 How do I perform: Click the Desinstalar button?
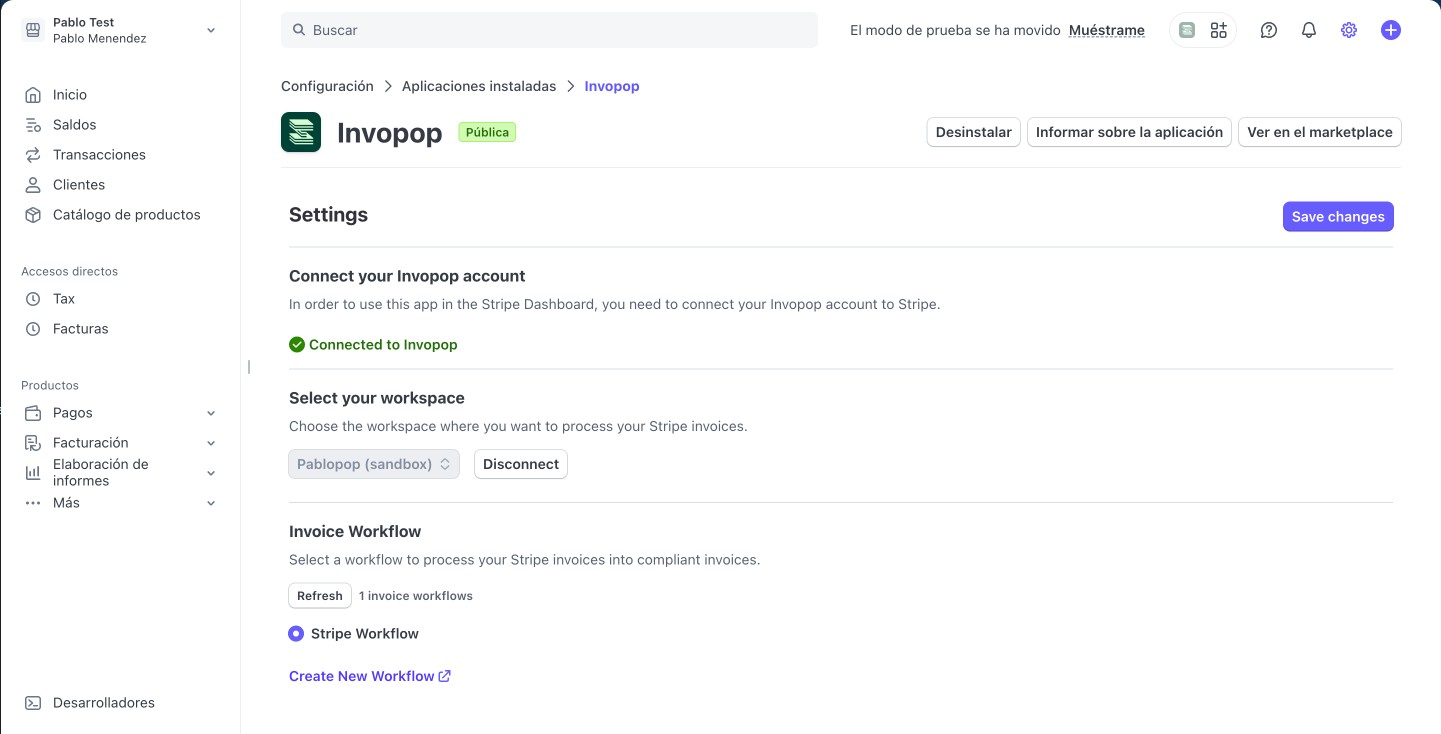(974, 132)
